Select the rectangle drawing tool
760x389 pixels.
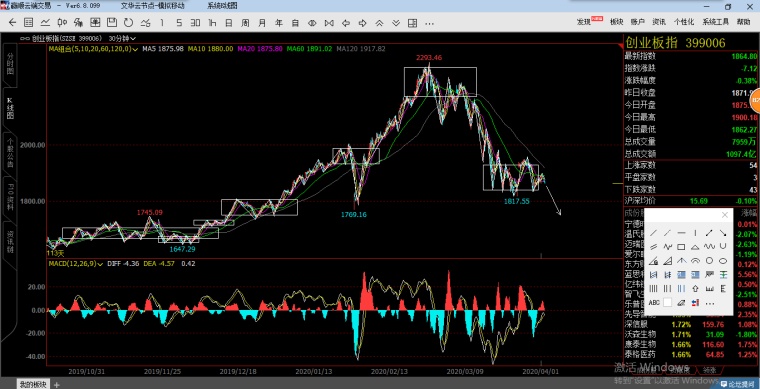pos(681,247)
